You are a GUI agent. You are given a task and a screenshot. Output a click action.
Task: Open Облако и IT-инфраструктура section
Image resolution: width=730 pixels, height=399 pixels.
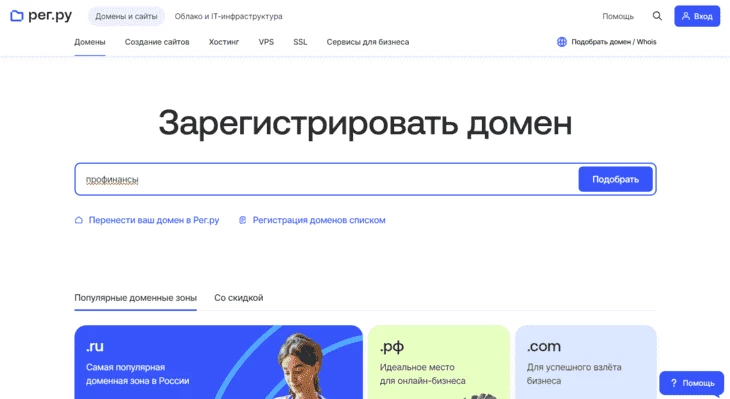229,16
